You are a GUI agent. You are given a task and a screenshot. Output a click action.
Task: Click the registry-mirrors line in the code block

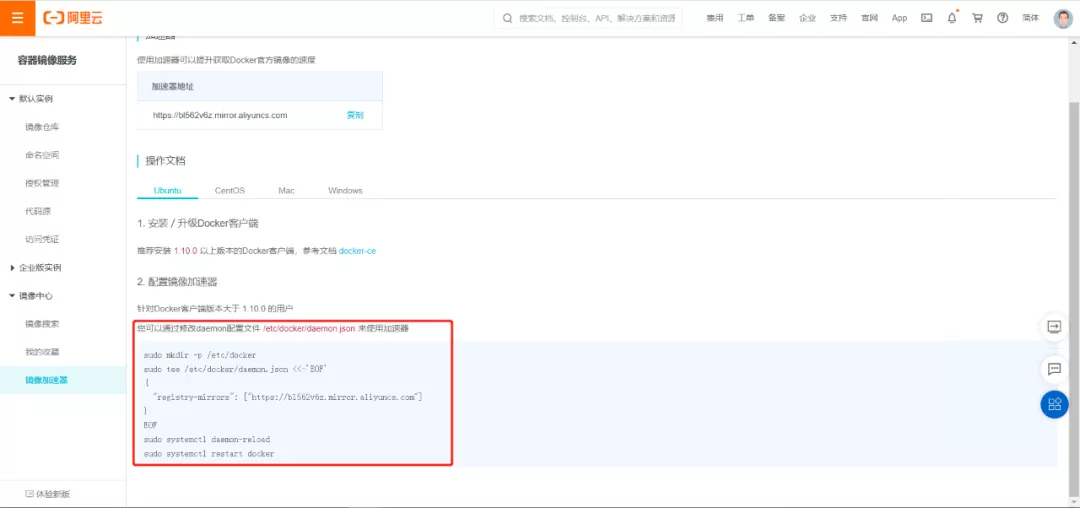(287, 397)
